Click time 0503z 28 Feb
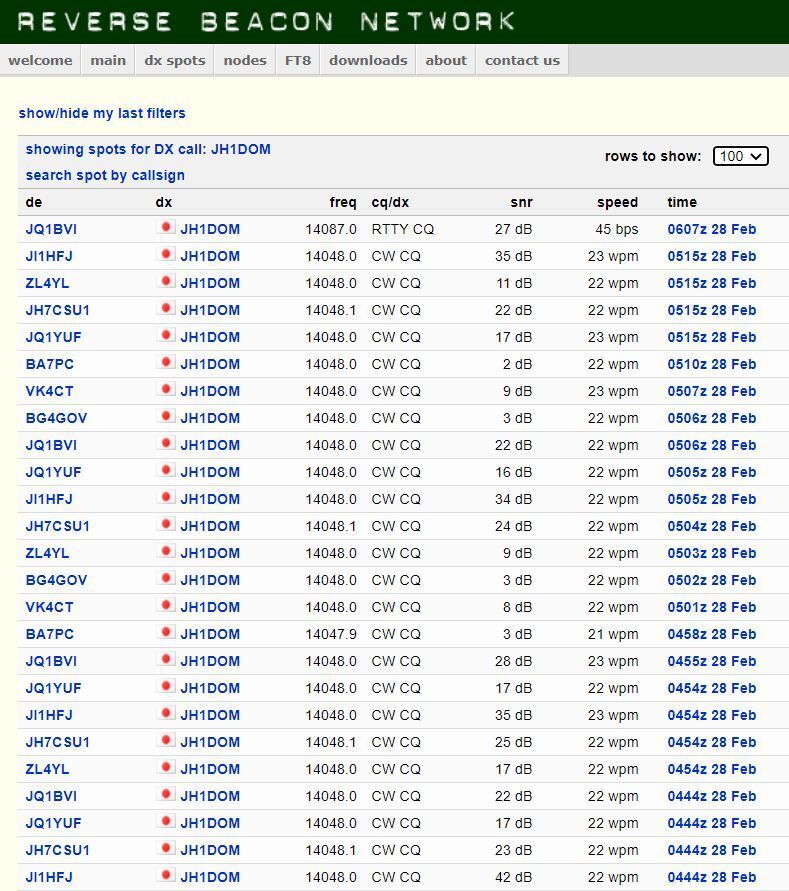This screenshot has height=891, width=789. (712, 553)
